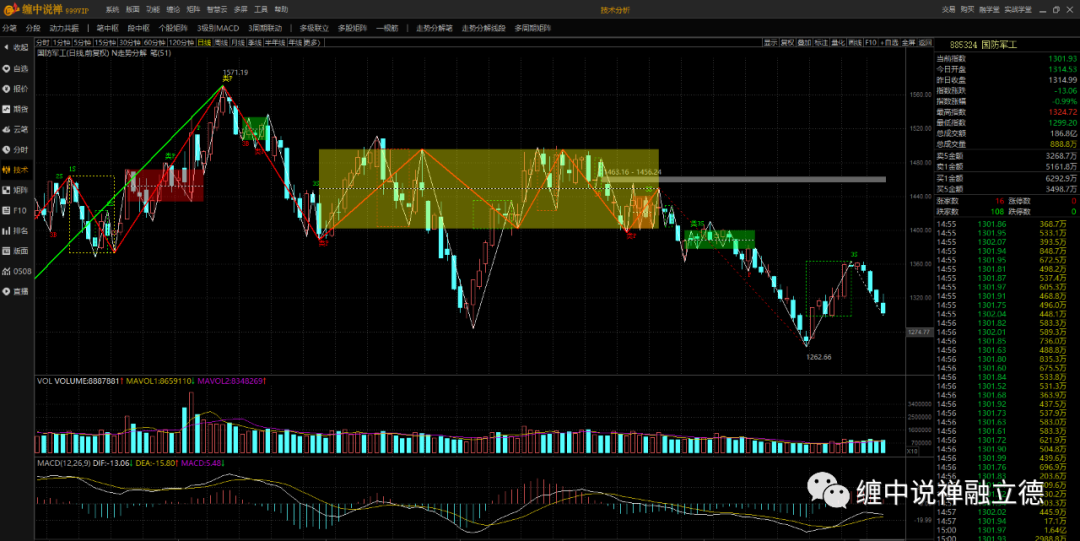Open the 帮助 menu
1080x541 pixels.
point(281,10)
